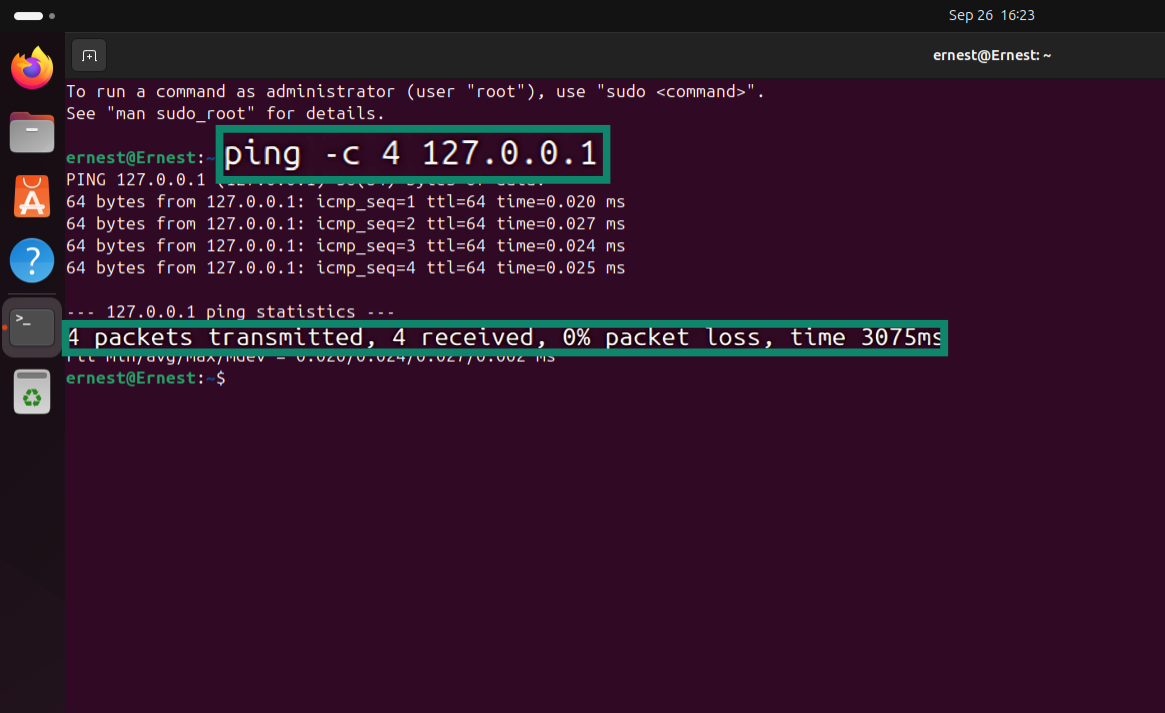Open the Trash from the dock
This screenshot has height=713, width=1165.
(31, 390)
